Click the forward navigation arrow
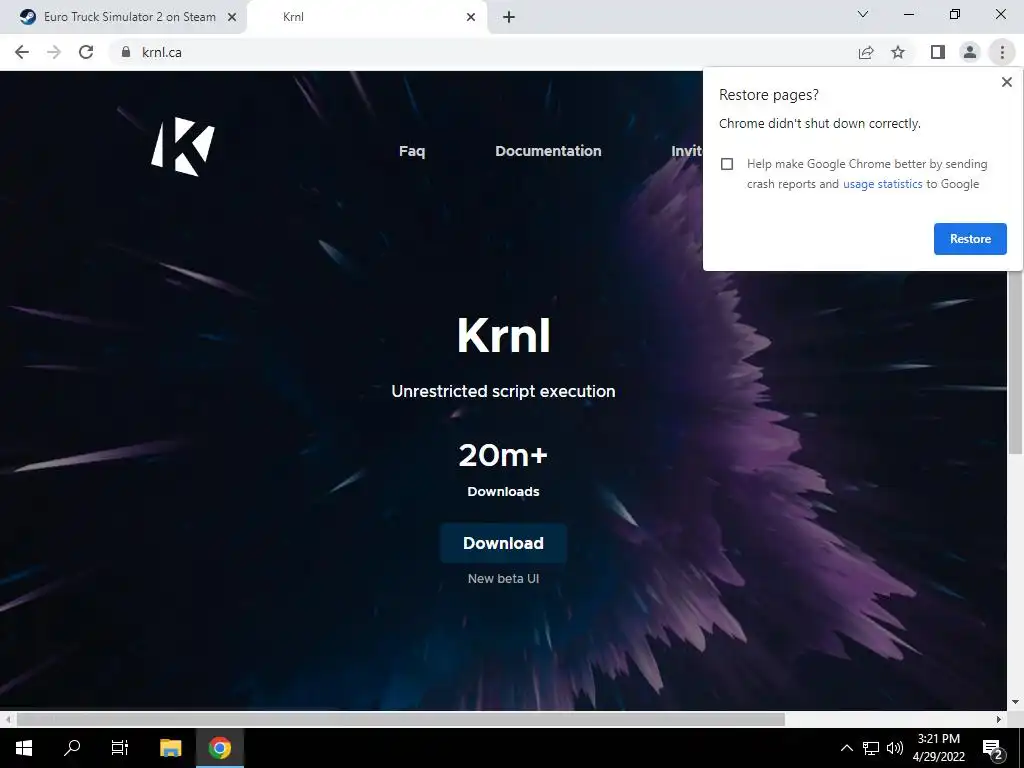 (x=54, y=52)
